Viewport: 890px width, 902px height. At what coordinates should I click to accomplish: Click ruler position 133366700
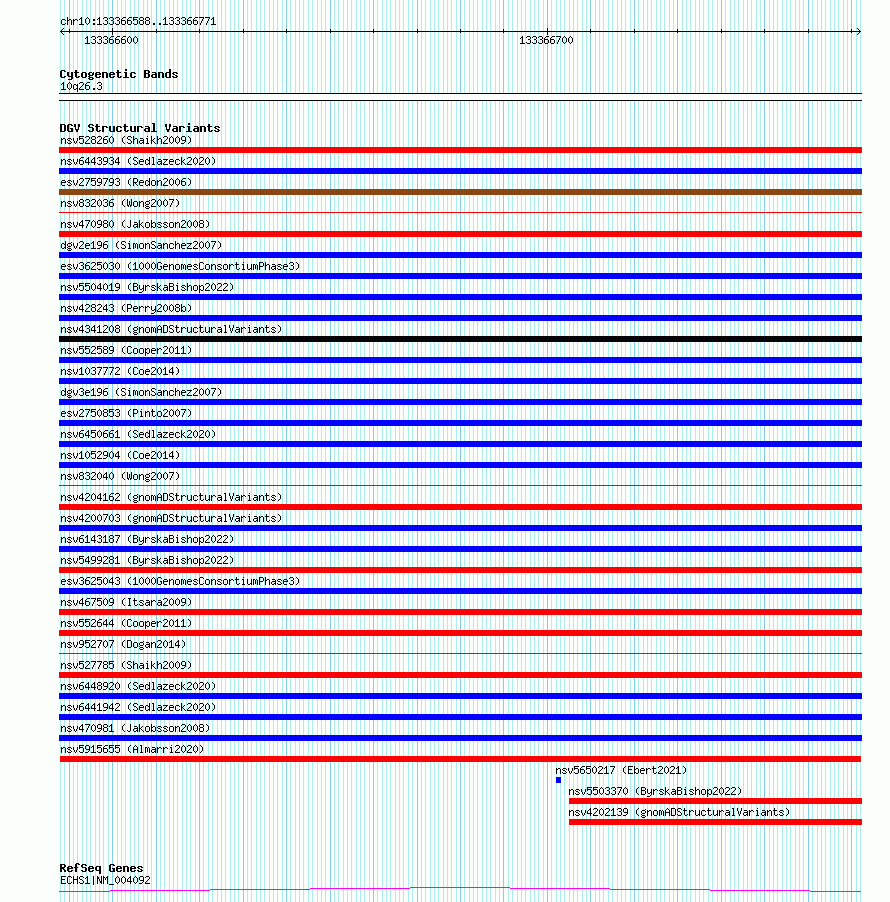point(547,40)
